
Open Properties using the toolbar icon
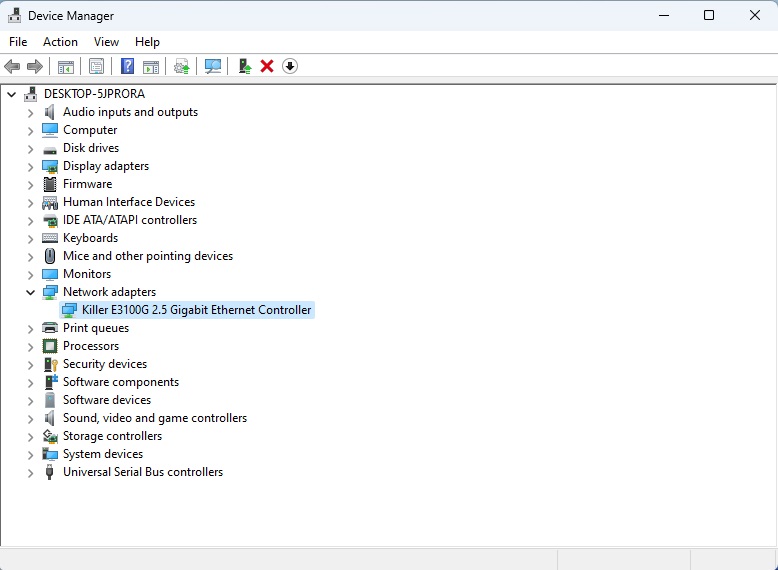tap(96, 66)
